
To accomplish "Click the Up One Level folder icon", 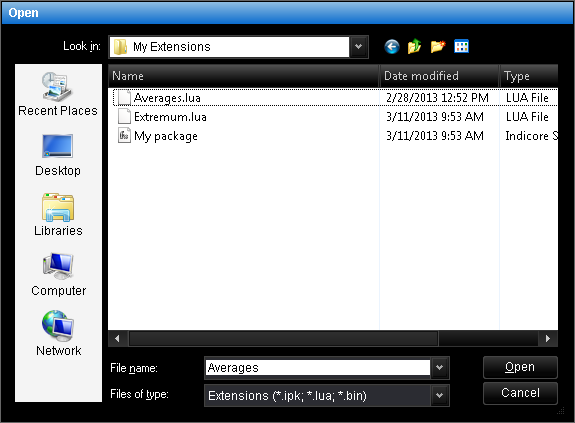I will (414, 47).
